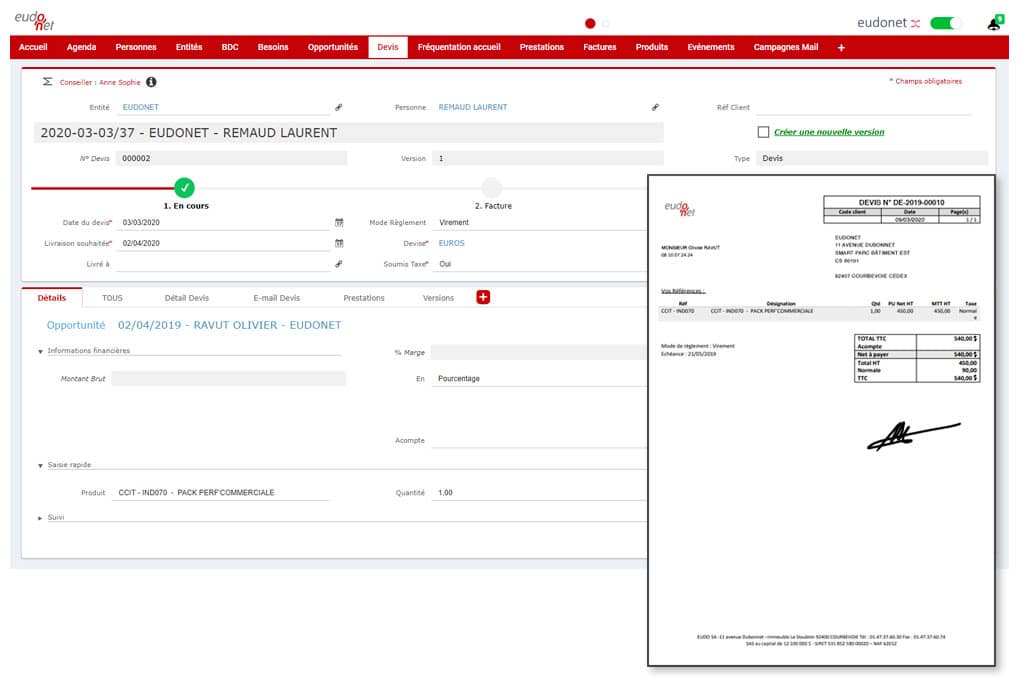Image resolution: width=1022 pixels, height=683 pixels.
Task: Open the EUROS currency link
Action: tap(451, 243)
